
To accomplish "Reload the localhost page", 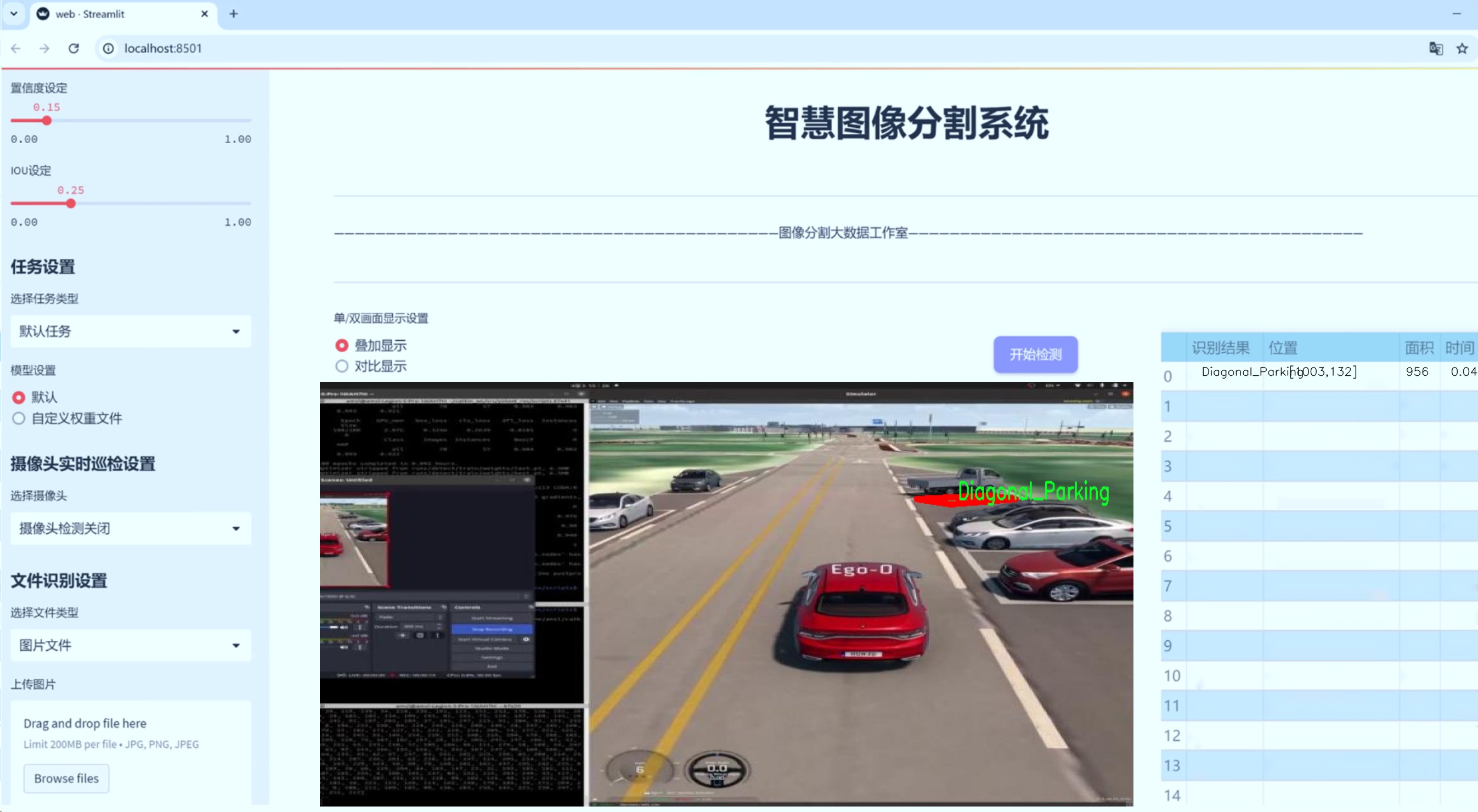I will point(74,48).
